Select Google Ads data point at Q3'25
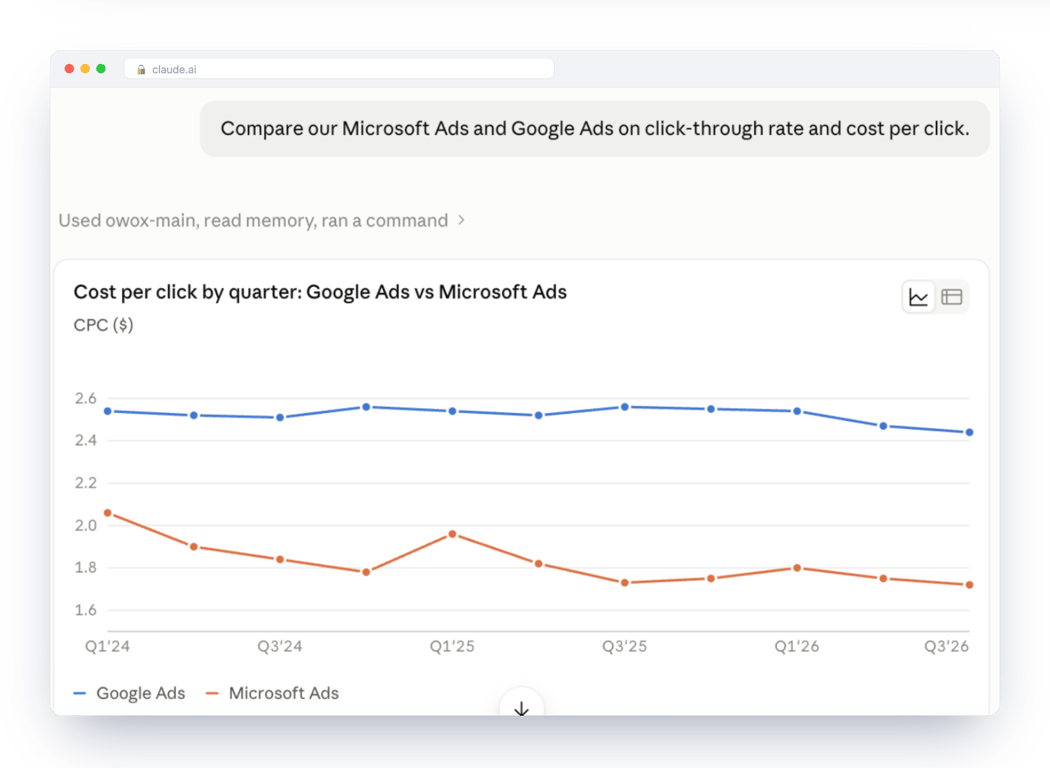 pos(625,407)
